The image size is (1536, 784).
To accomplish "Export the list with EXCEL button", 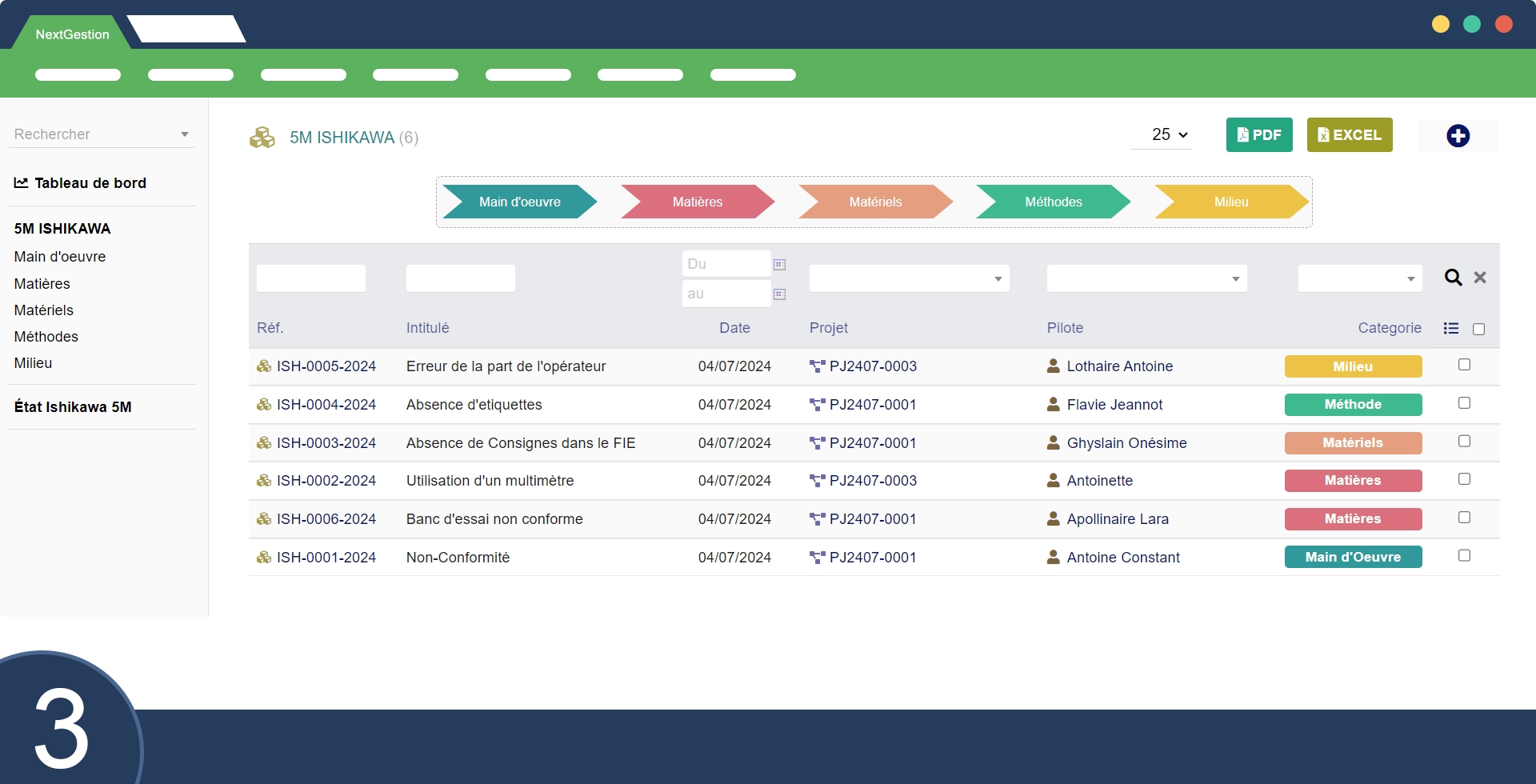I will 1349,135.
